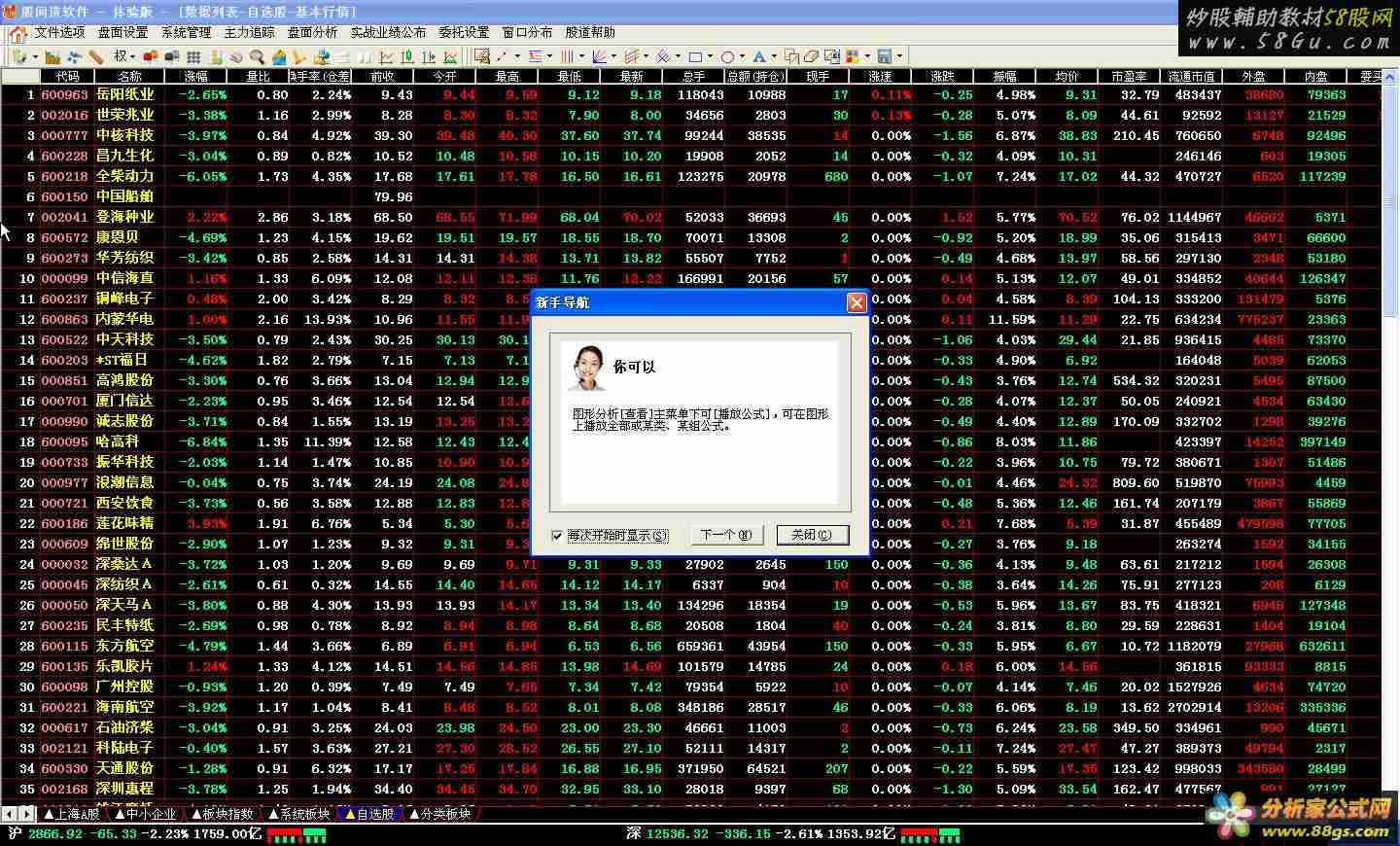Click the copy drawing objects icon
The width and height of the screenshot is (1400, 846).
point(791,56)
